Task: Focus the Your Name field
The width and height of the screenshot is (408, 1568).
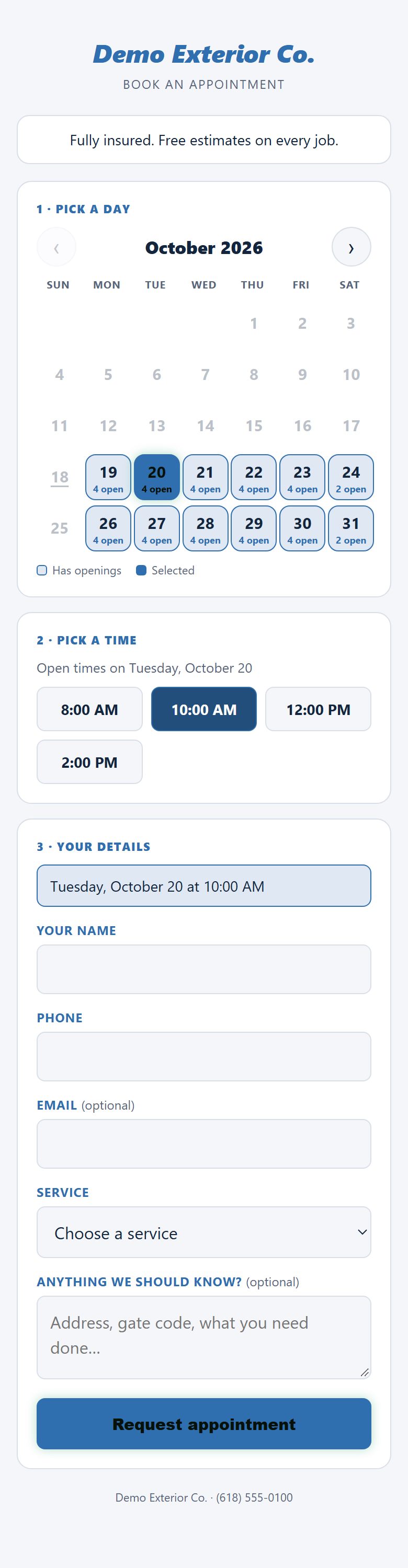Action: coord(204,969)
